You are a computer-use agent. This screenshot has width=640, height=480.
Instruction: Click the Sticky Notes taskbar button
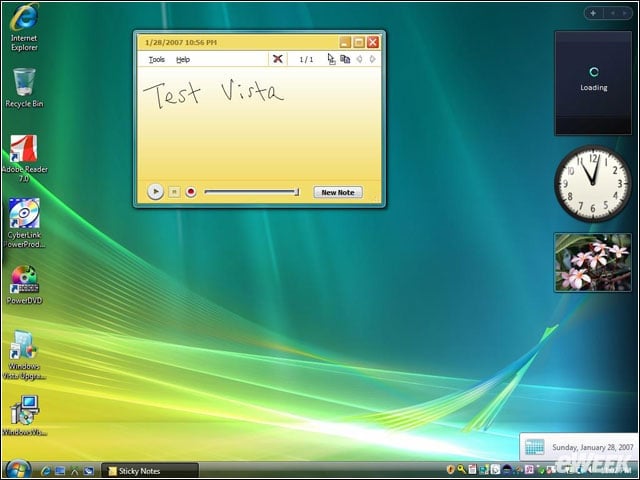(149, 471)
